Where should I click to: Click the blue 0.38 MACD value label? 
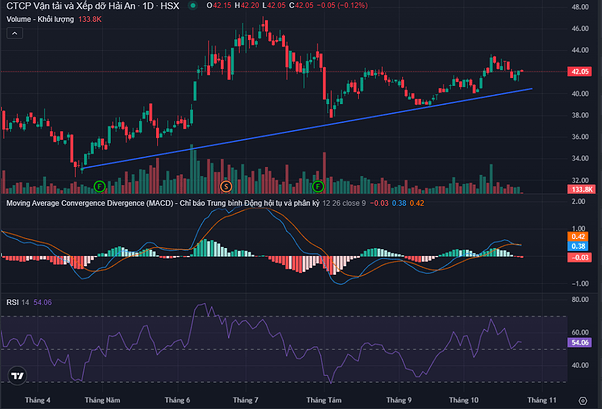click(578, 246)
